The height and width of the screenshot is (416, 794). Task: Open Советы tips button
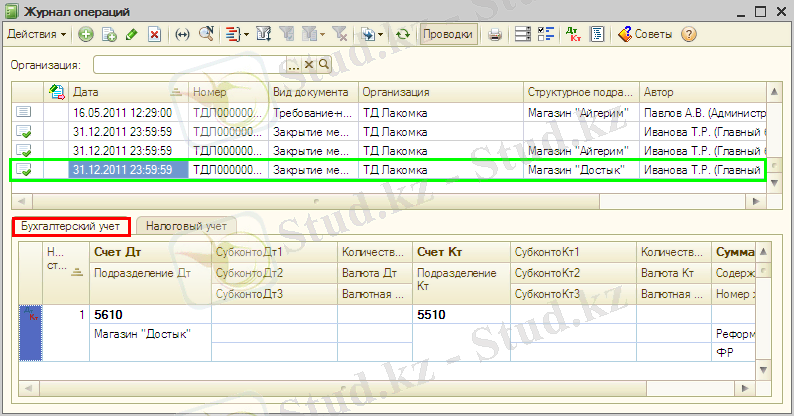click(646, 34)
